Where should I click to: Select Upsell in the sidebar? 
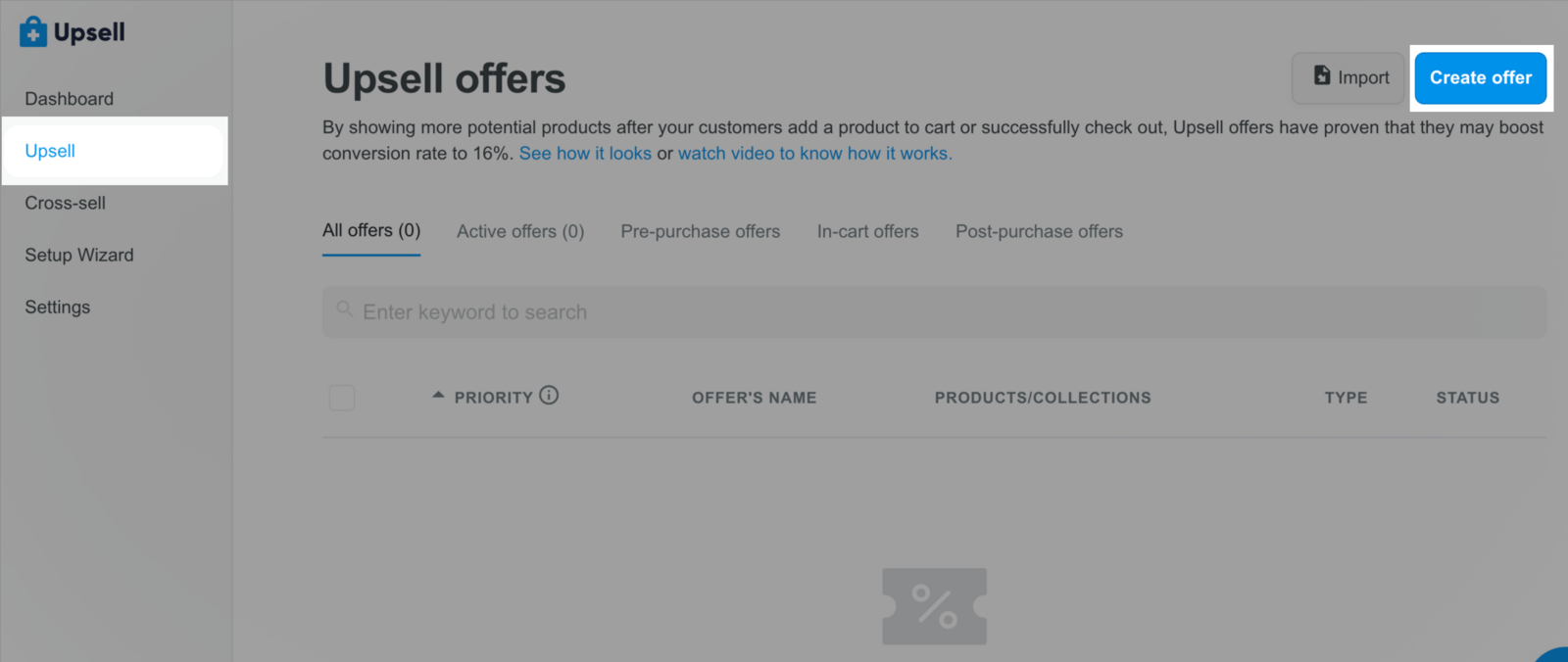(x=50, y=151)
